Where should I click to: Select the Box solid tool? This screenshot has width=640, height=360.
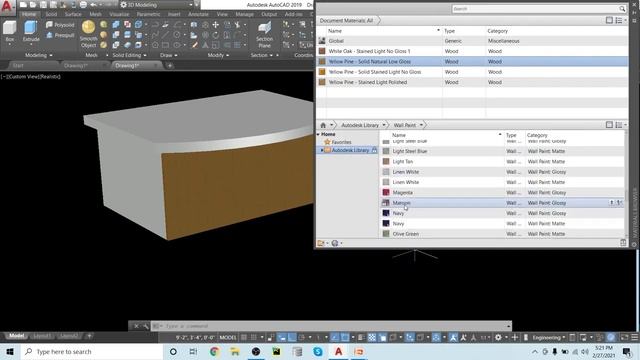click(9, 31)
